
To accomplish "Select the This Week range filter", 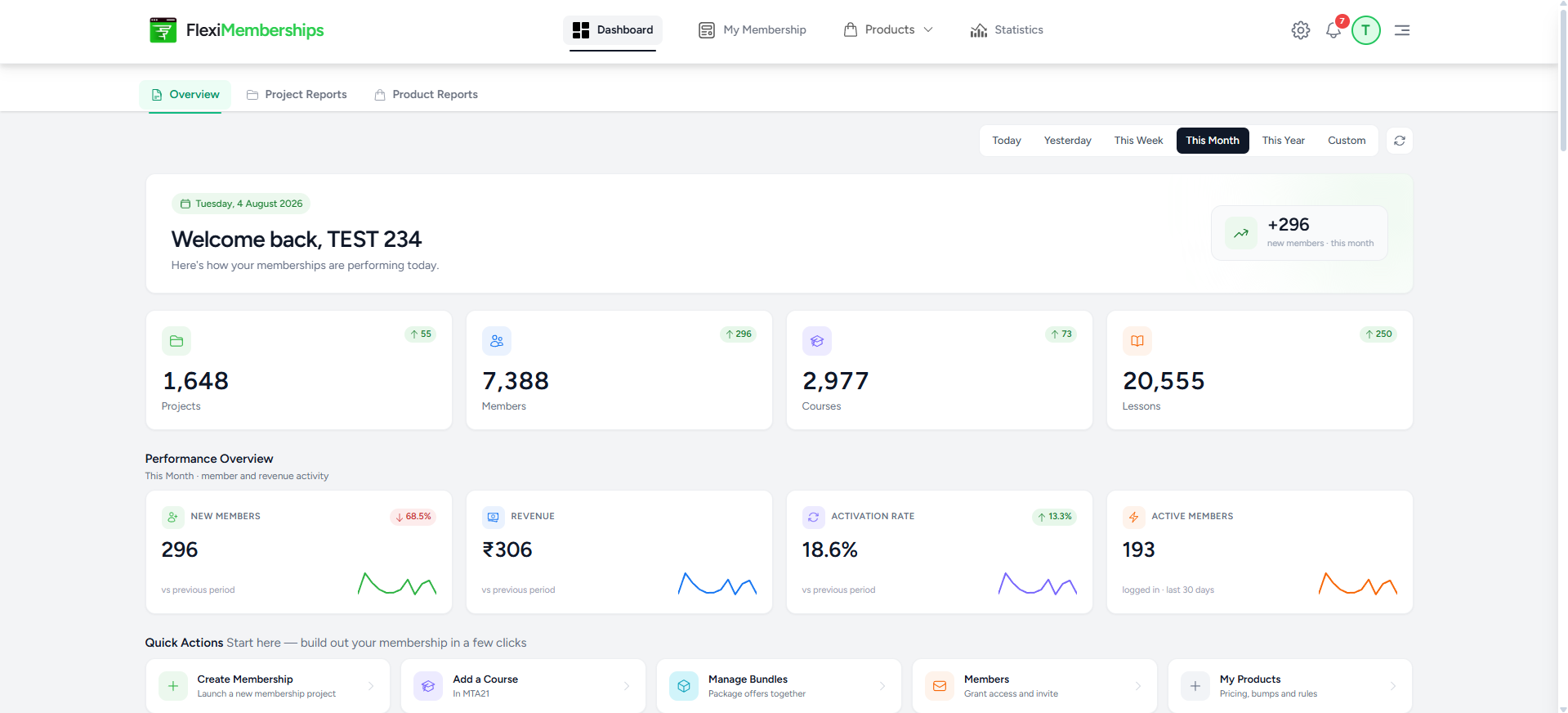I will point(1138,141).
